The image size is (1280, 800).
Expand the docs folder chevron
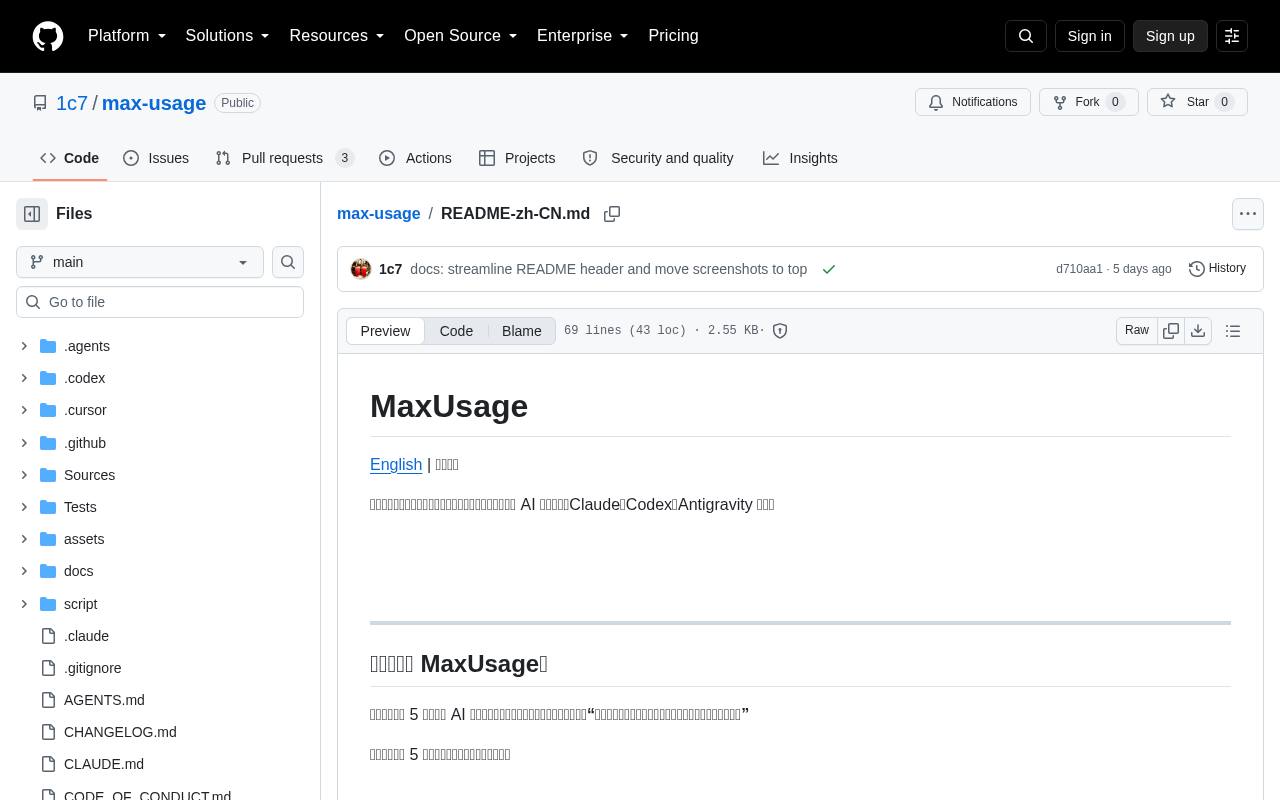(x=24, y=571)
